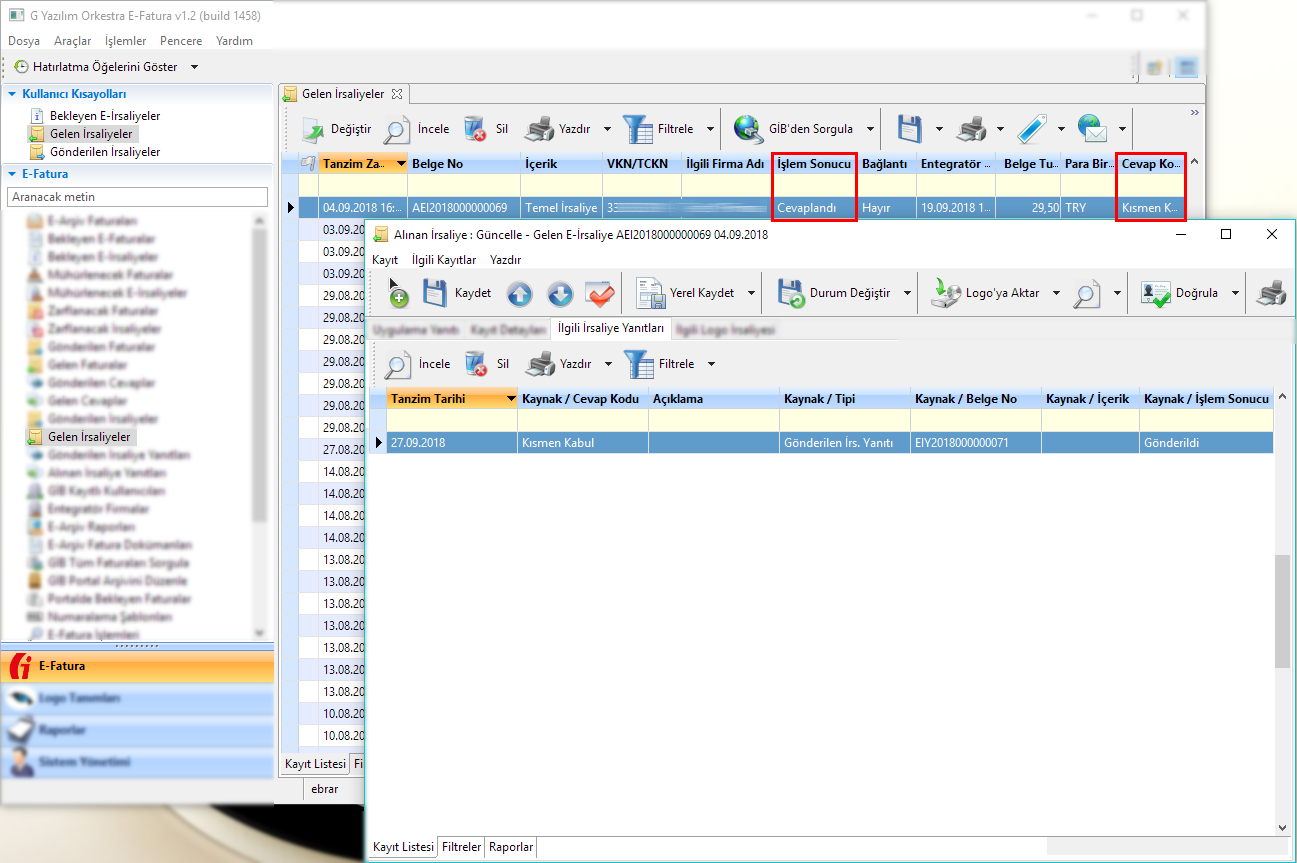Click the add new record green plus icon
This screenshot has height=863, width=1297.
(x=398, y=294)
